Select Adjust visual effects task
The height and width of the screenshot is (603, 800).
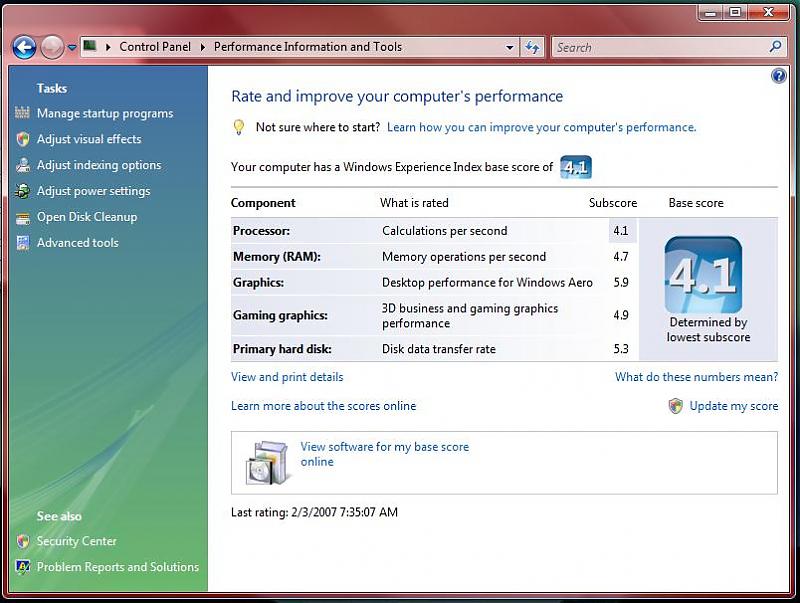[89, 139]
